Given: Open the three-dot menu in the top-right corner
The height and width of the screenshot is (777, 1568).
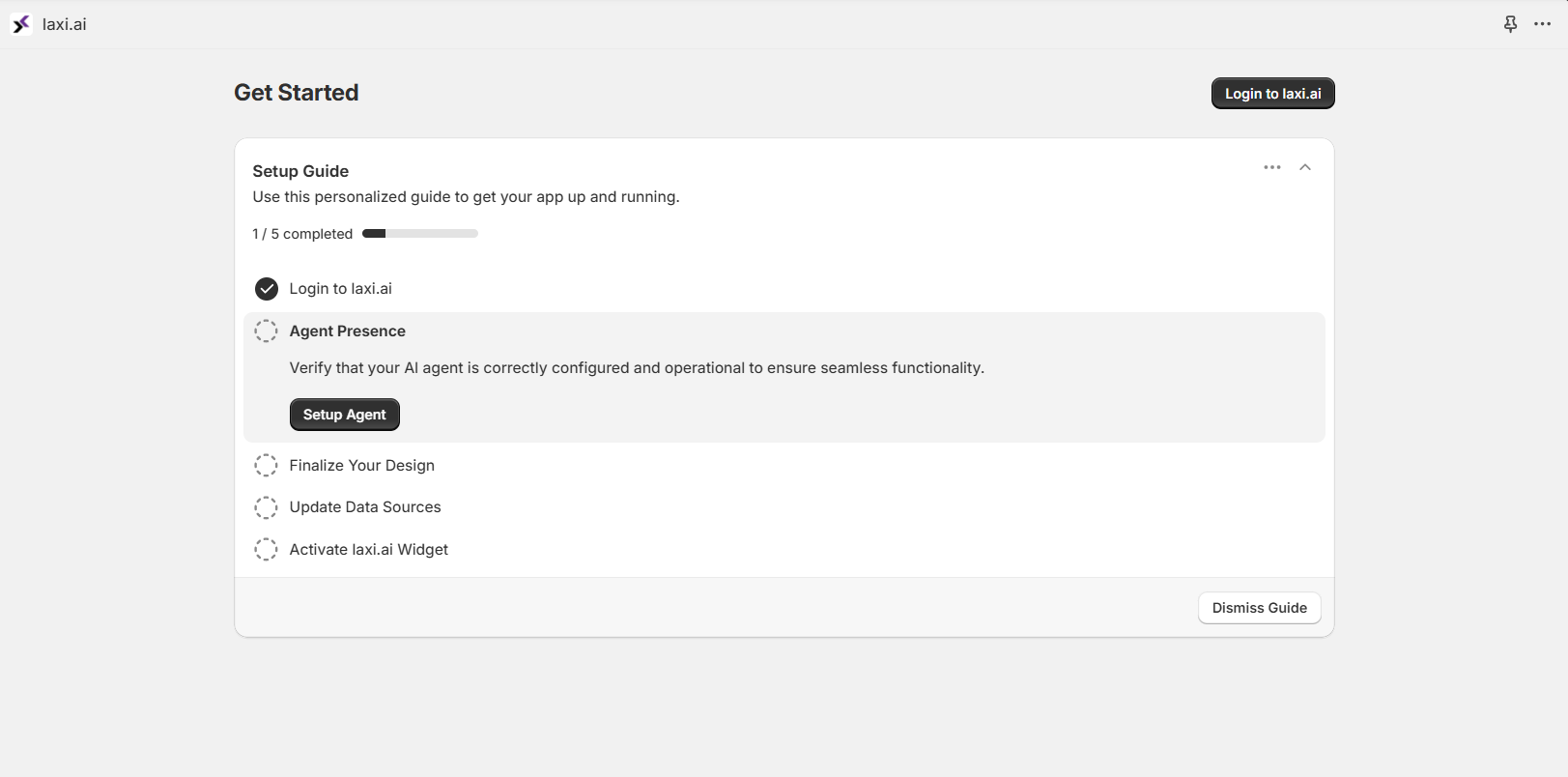Looking at the screenshot, I should click(1542, 23).
